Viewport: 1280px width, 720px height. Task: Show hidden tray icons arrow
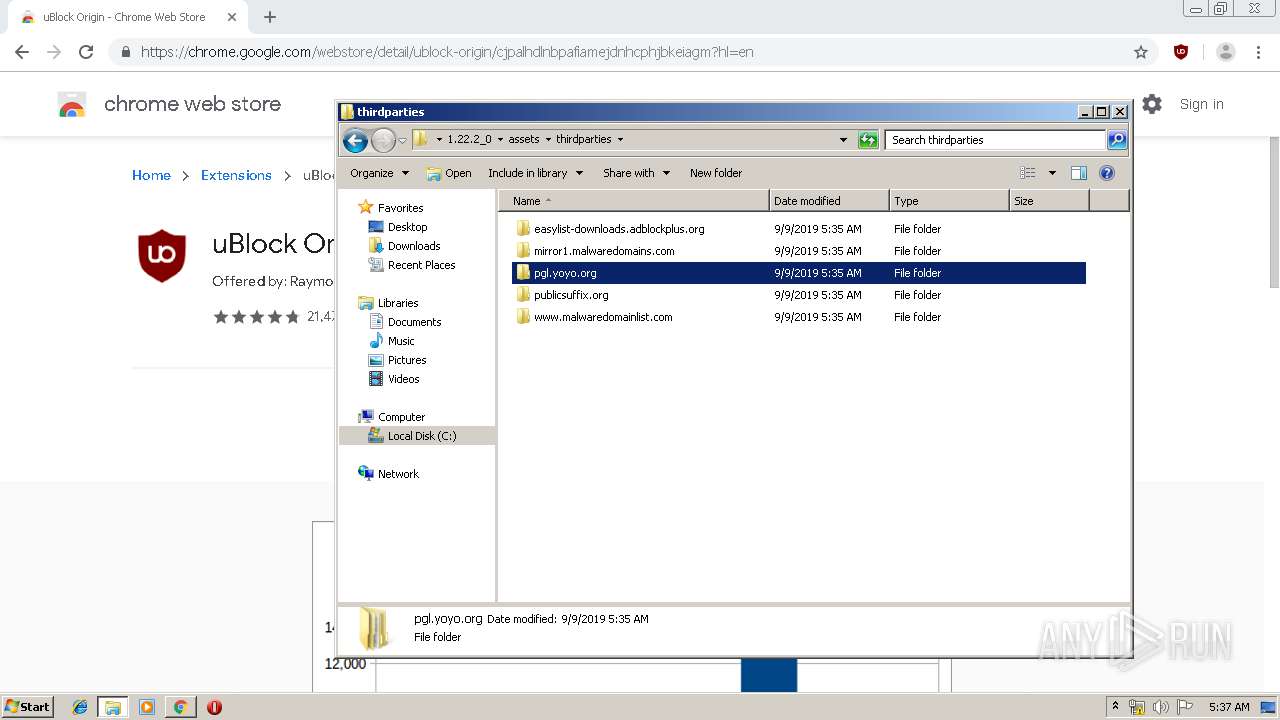[x=1116, y=707]
